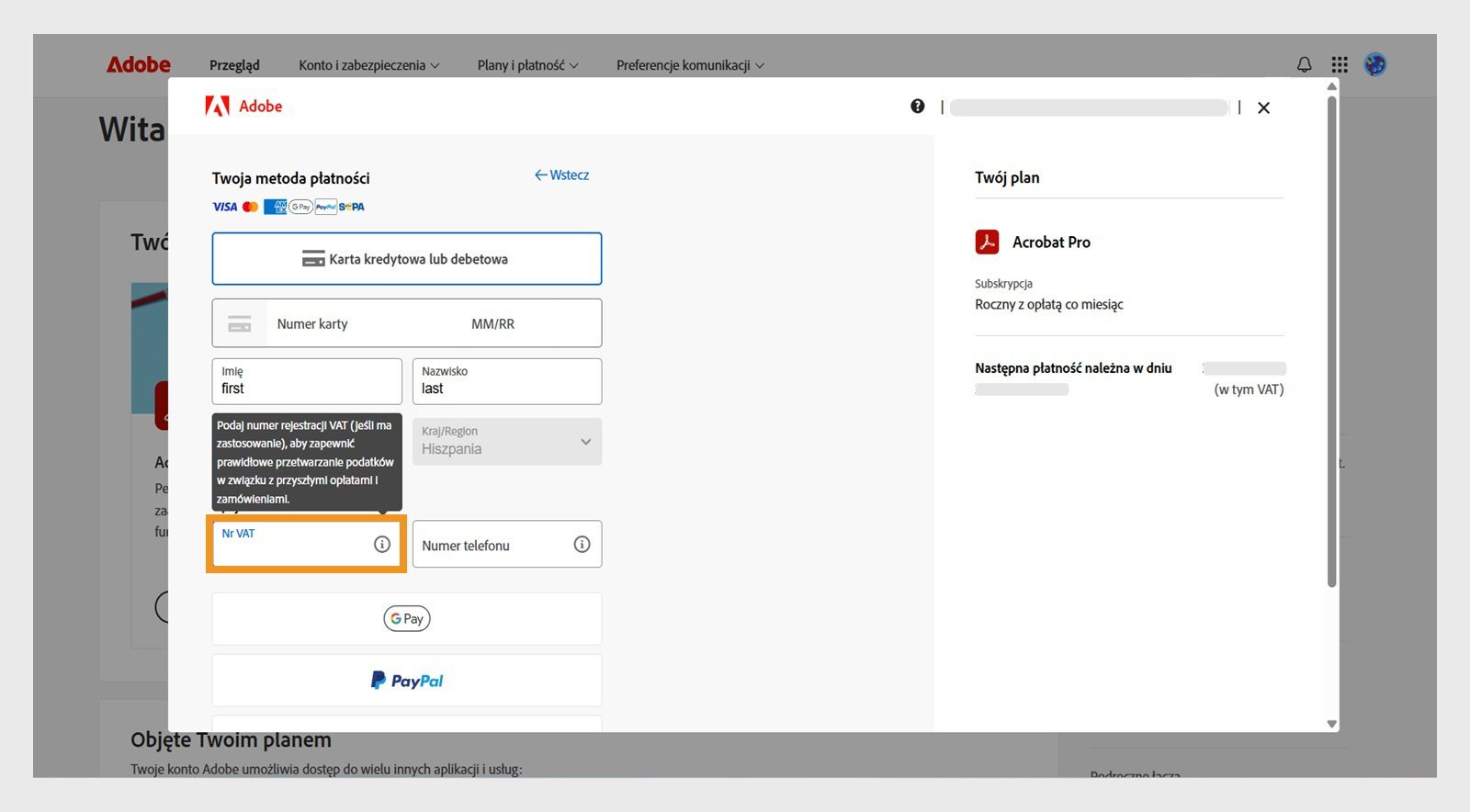Click the Visa card logo
The width and height of the screenshot is (1470, 812).
click(225, 207)
